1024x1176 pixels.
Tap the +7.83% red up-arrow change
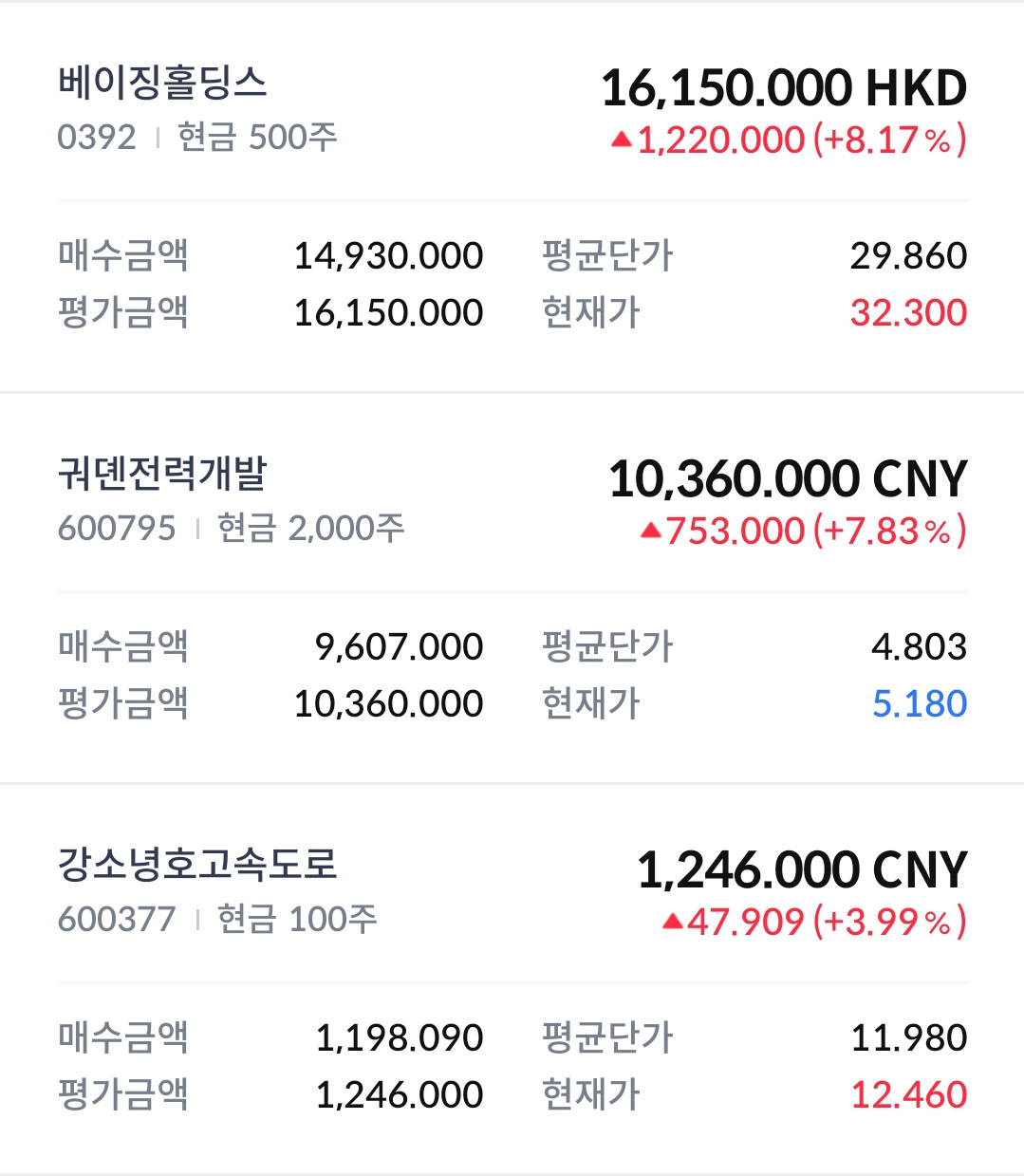tap(804, 532)
